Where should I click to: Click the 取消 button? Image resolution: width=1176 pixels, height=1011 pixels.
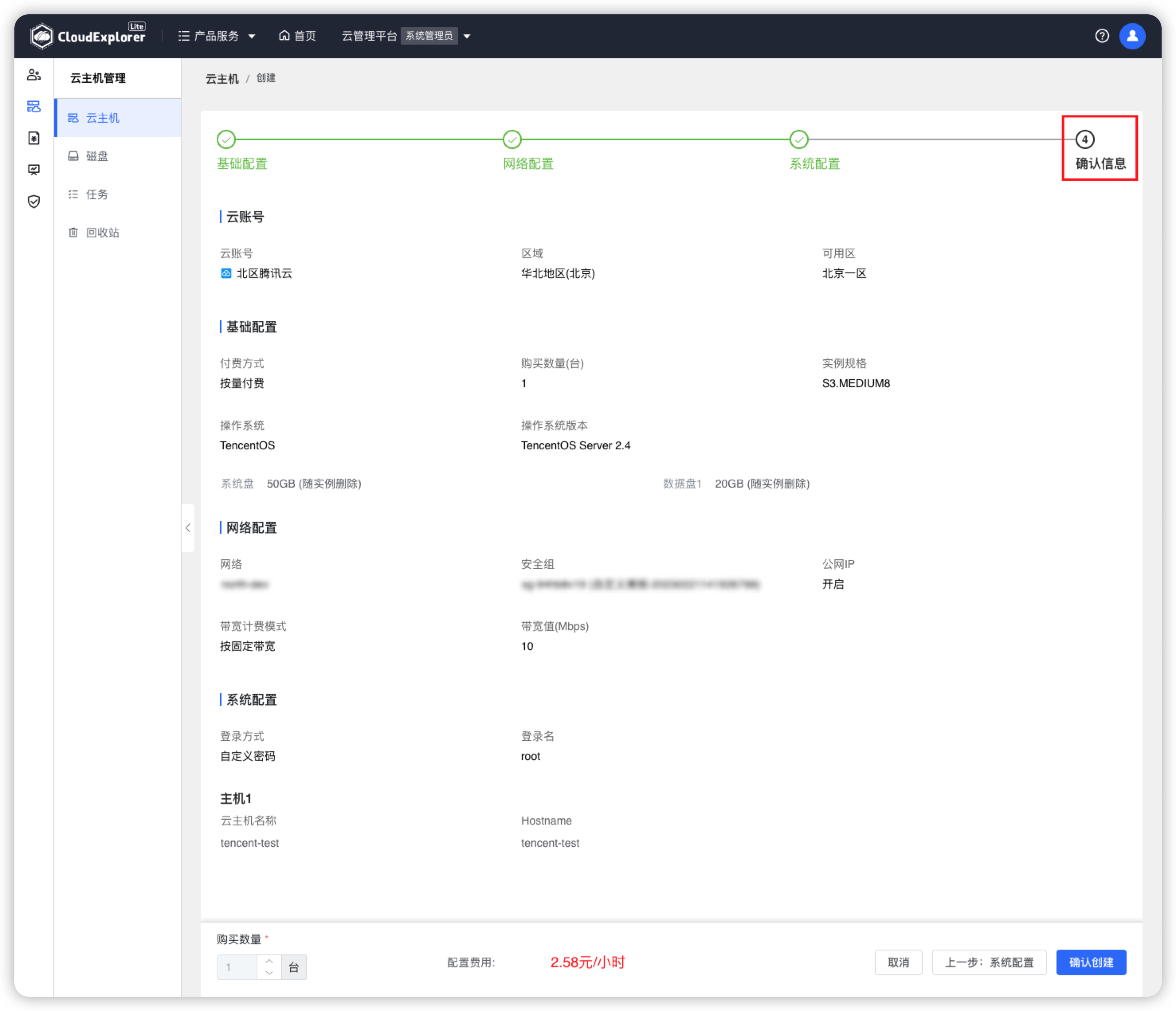(x=898, y=962)
